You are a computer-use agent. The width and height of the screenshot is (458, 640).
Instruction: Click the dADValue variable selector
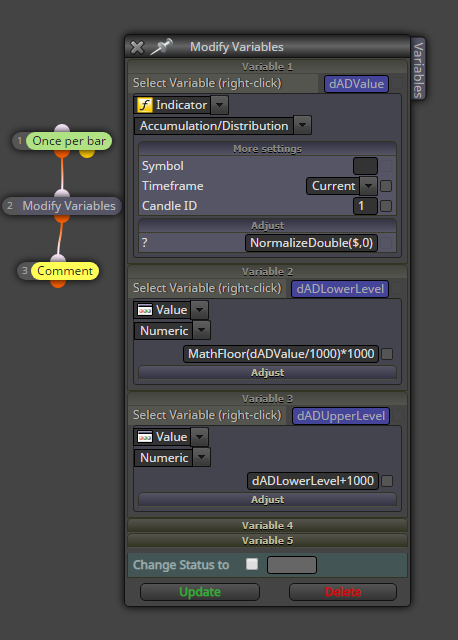tap(356, 84)
